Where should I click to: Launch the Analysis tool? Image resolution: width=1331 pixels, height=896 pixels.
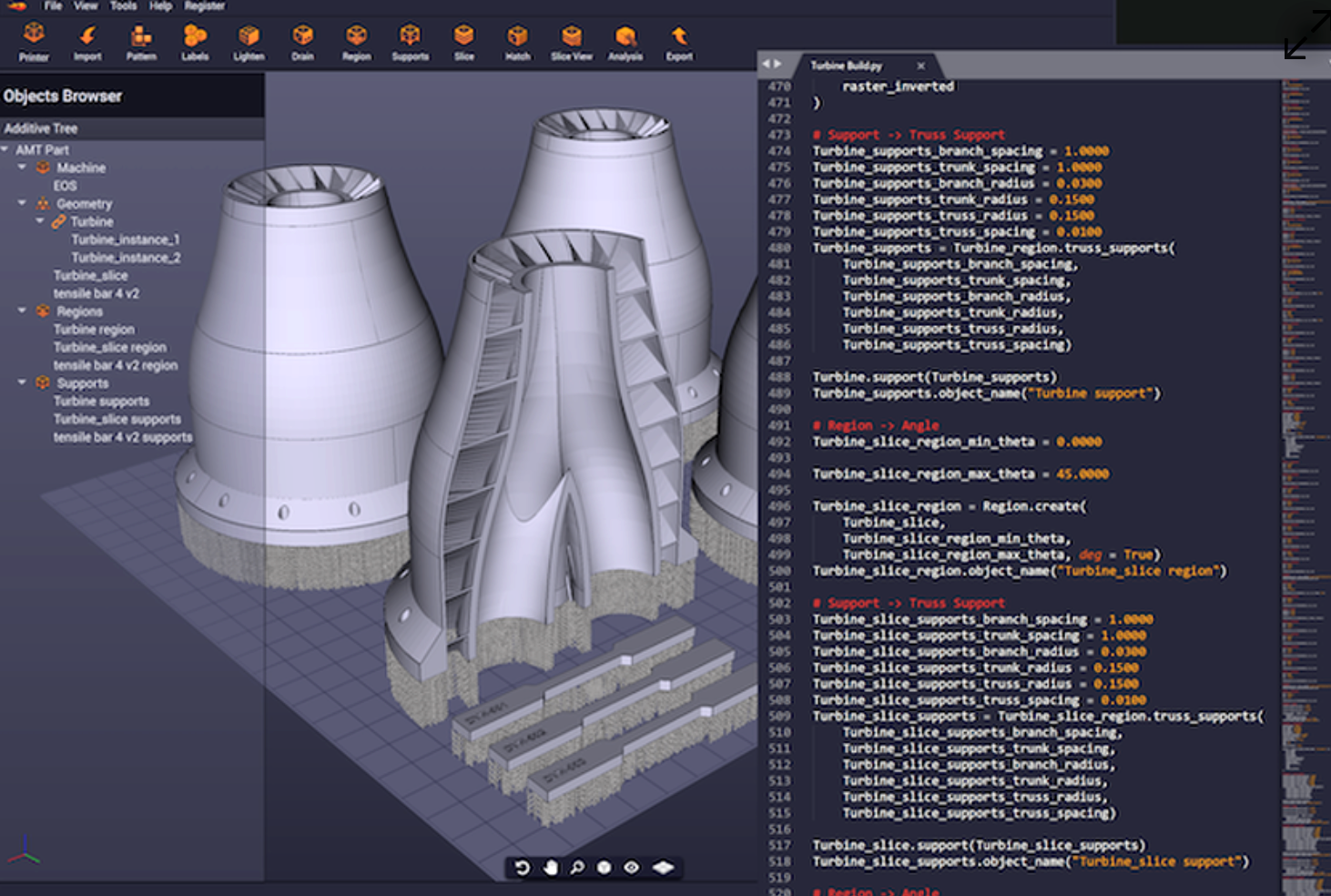pos(625,42)
